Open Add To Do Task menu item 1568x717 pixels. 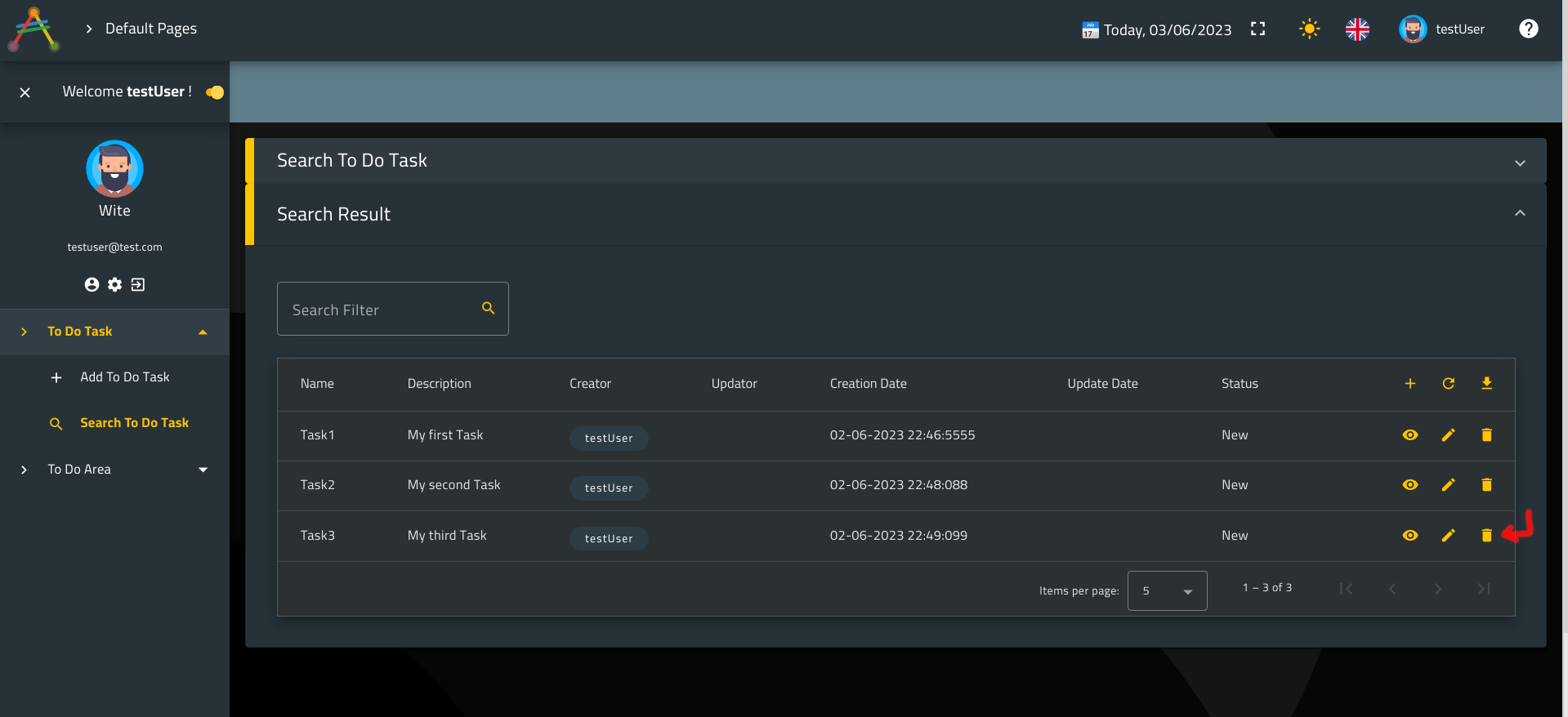point(124,377)
